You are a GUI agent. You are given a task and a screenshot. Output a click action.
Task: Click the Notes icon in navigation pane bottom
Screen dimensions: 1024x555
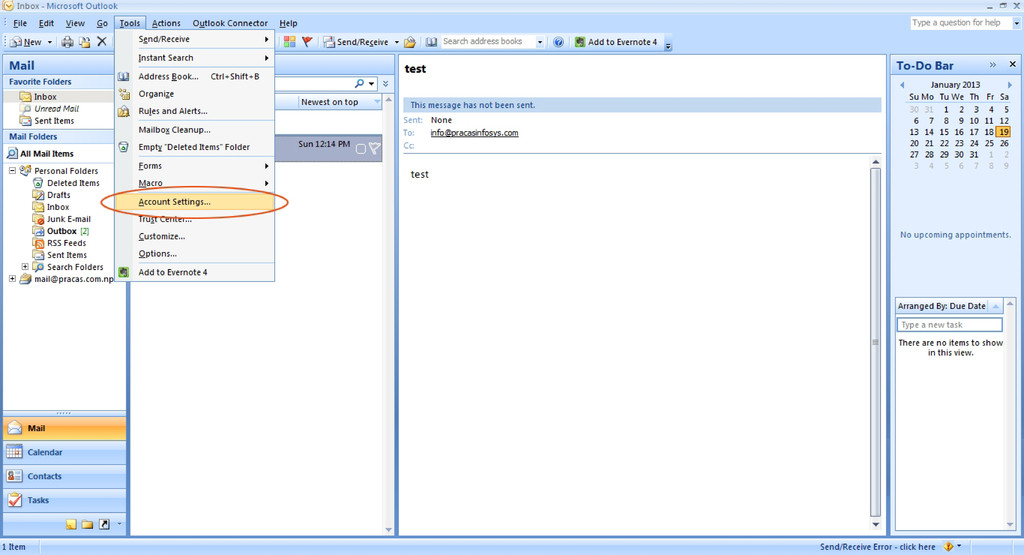coord(71,524)
